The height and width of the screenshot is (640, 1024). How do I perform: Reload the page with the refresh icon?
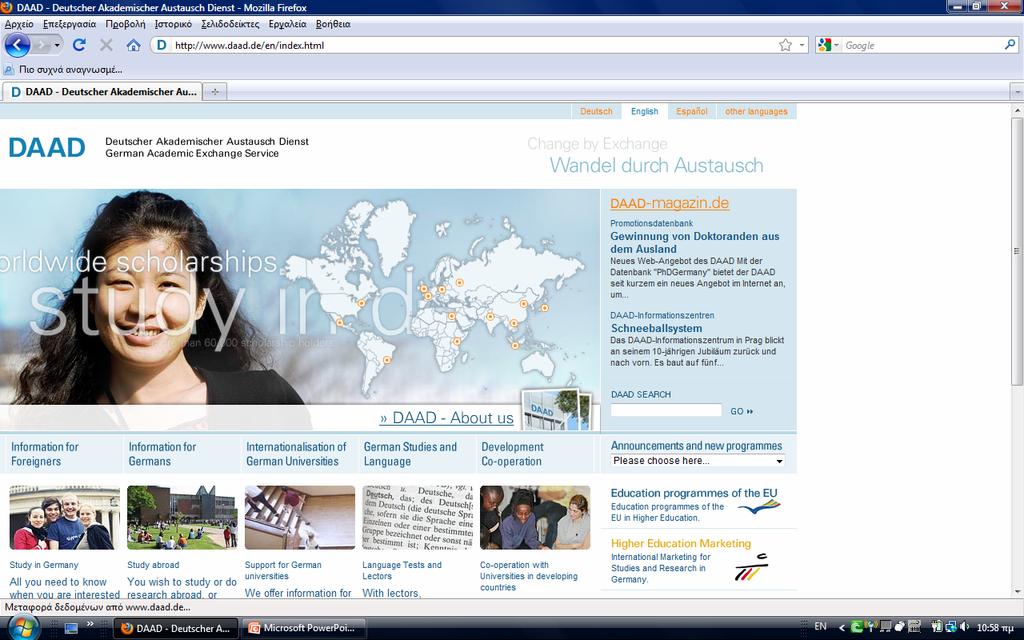coord(79,45)
